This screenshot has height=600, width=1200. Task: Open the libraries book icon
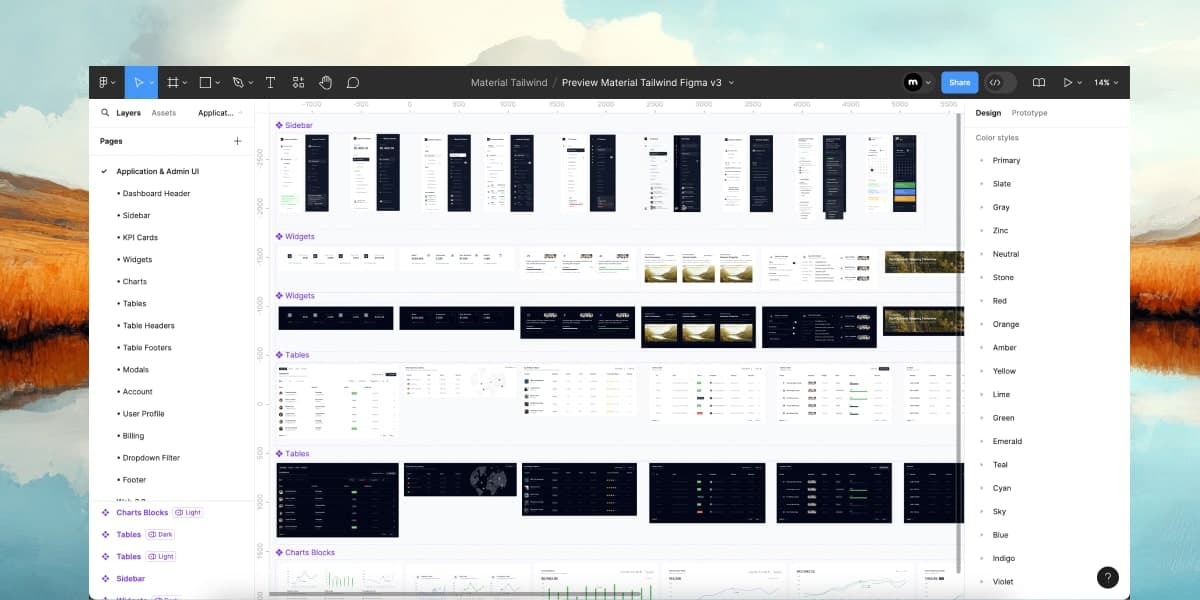click(x=1038, y=82)
